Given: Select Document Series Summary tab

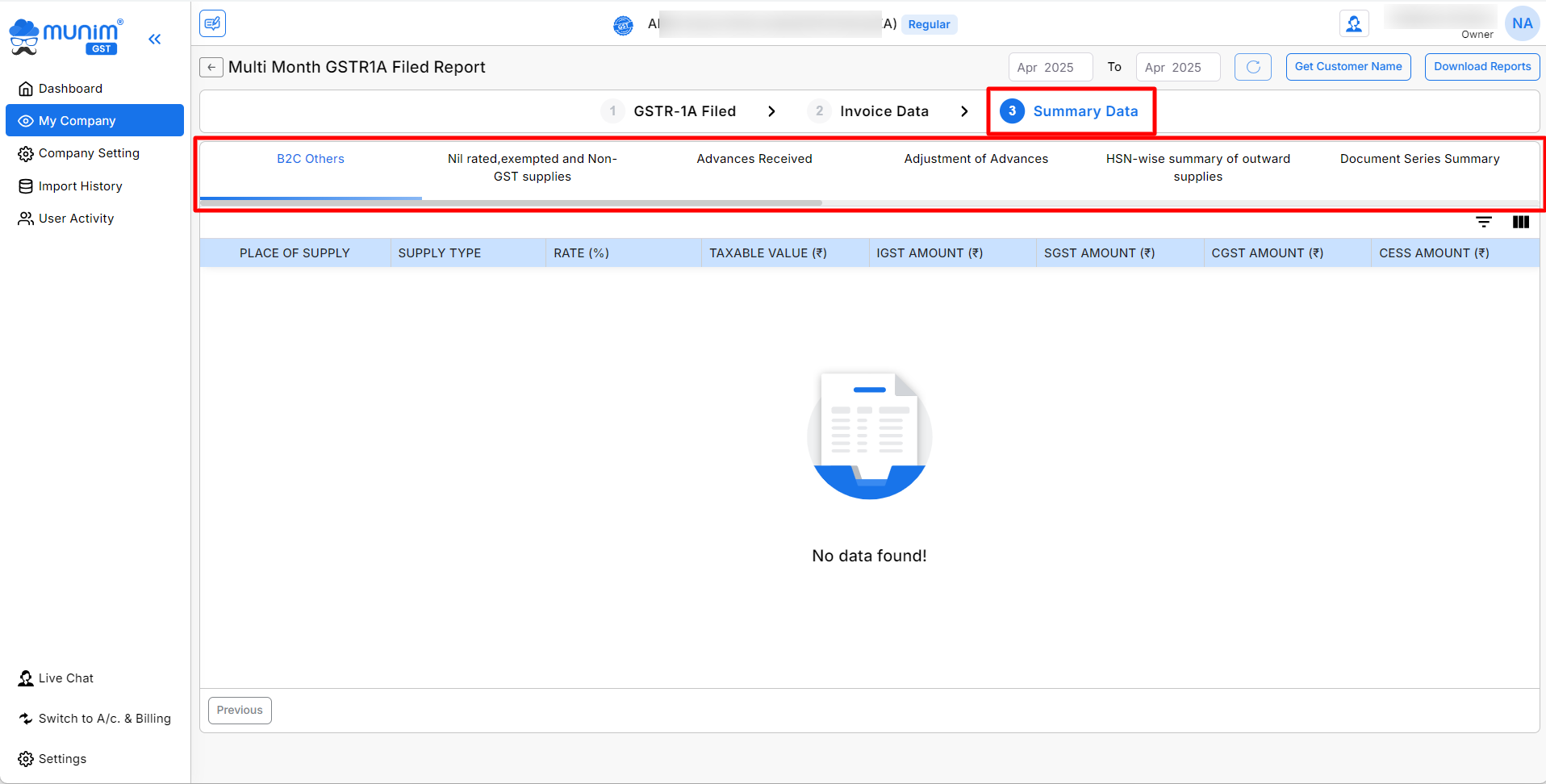Looking at the screenshot, I should 1419,159.
